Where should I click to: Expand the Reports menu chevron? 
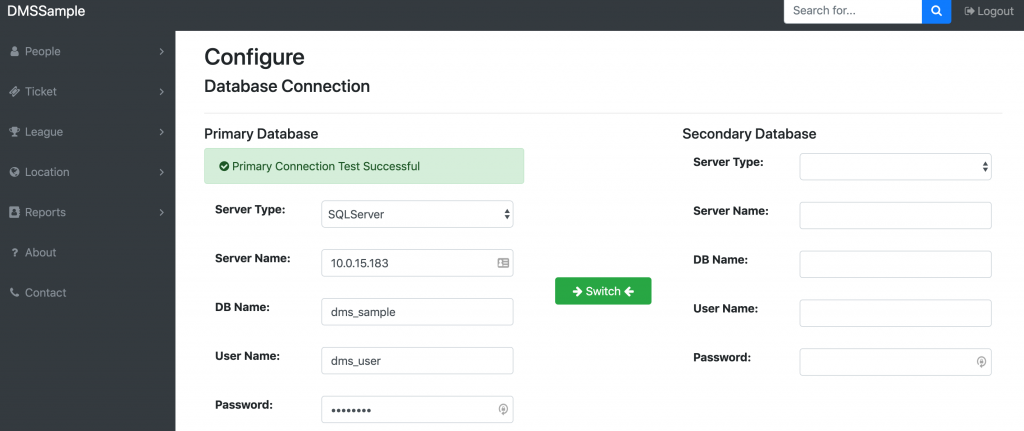coord(161,212)
